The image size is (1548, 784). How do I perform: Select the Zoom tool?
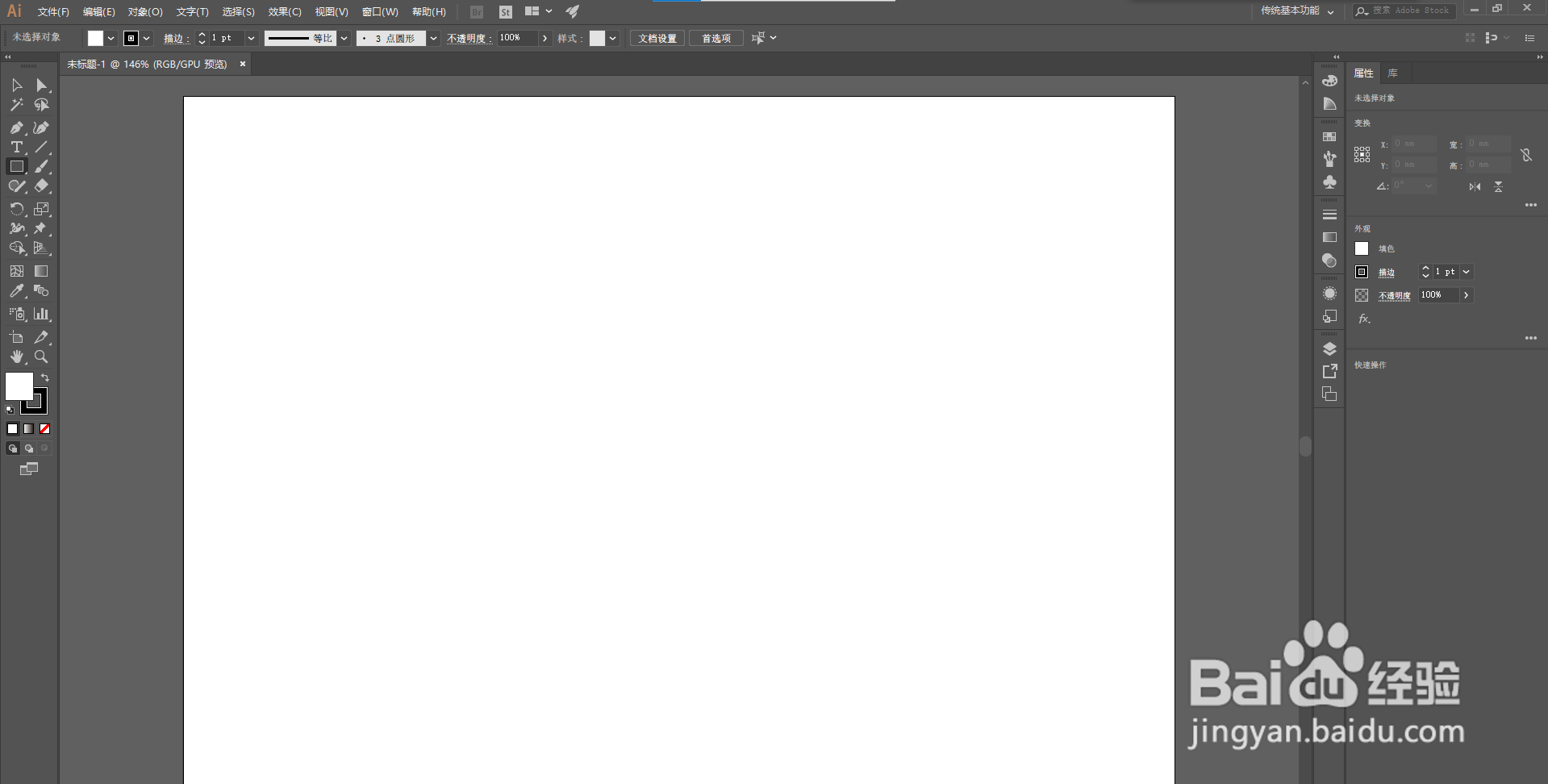[x=42, y=357]
